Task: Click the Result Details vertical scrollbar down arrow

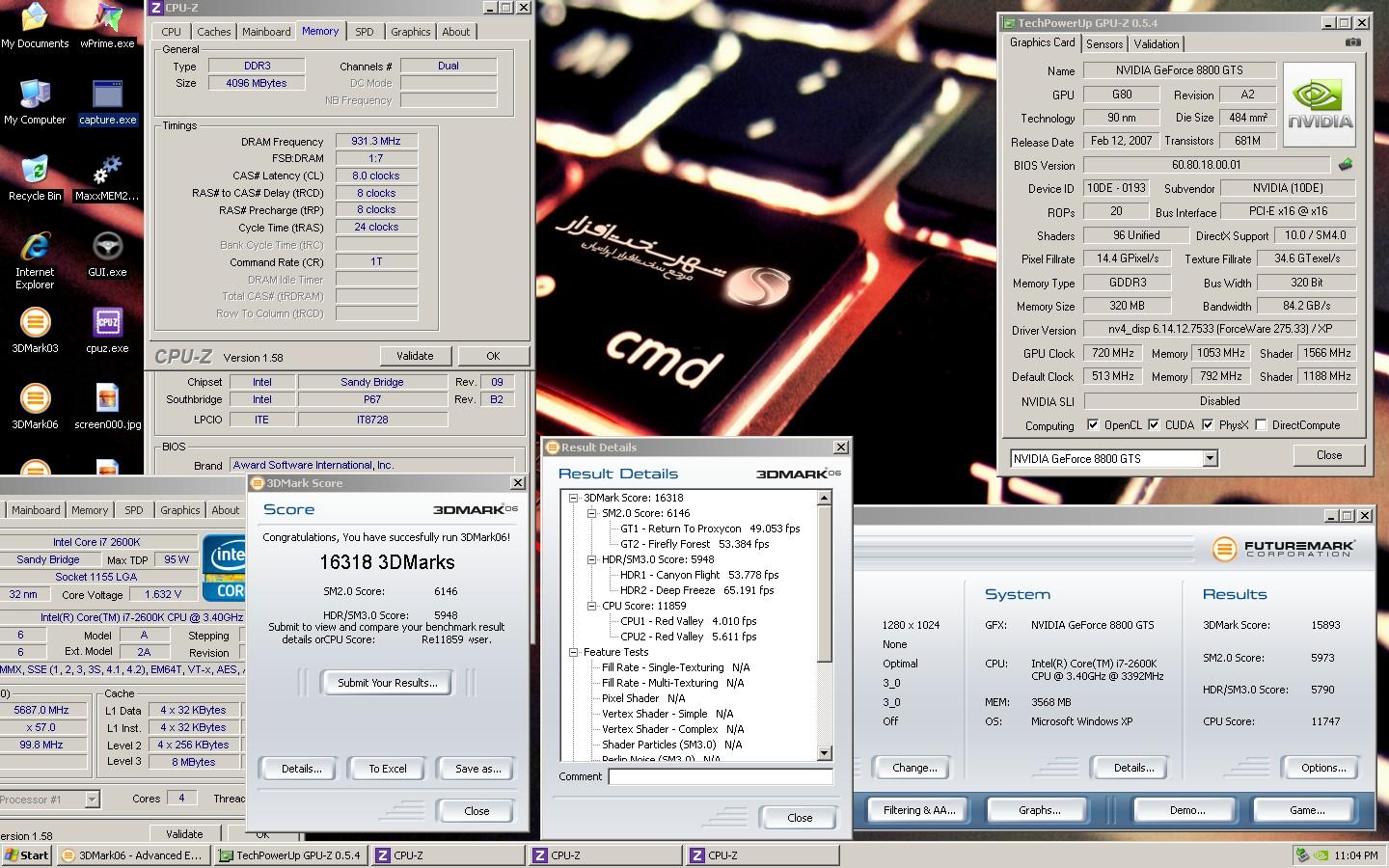Action: coord(825,753)
